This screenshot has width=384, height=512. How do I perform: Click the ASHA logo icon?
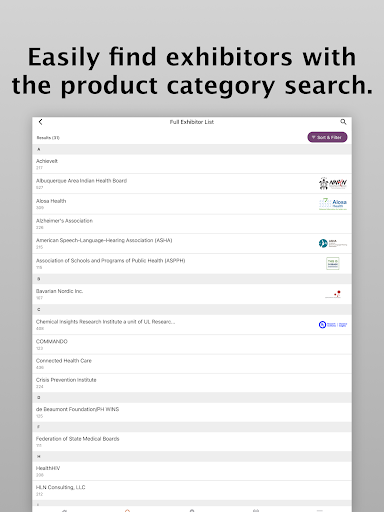(x=333, y=243)
